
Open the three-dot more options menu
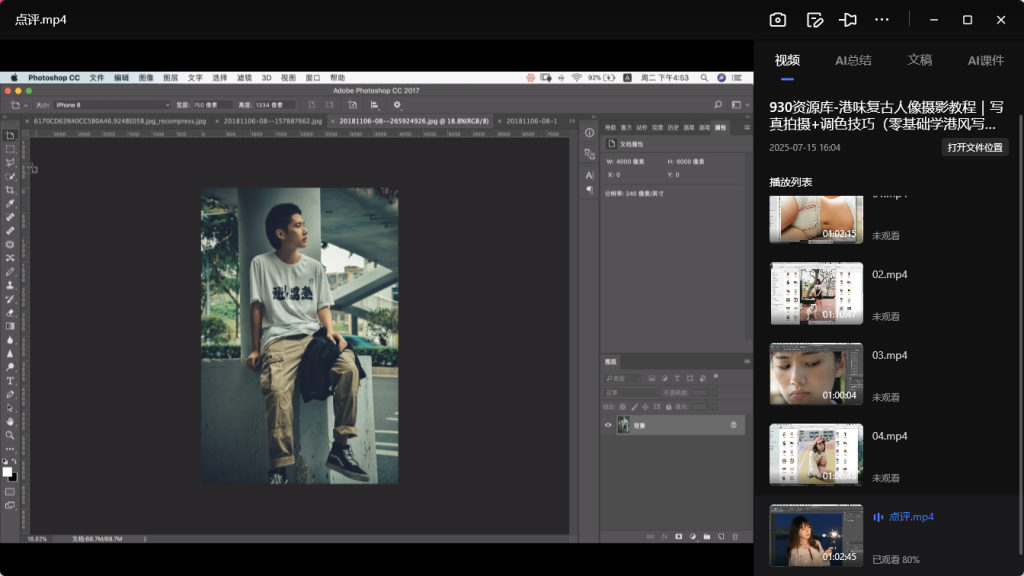tap(881, 20)
